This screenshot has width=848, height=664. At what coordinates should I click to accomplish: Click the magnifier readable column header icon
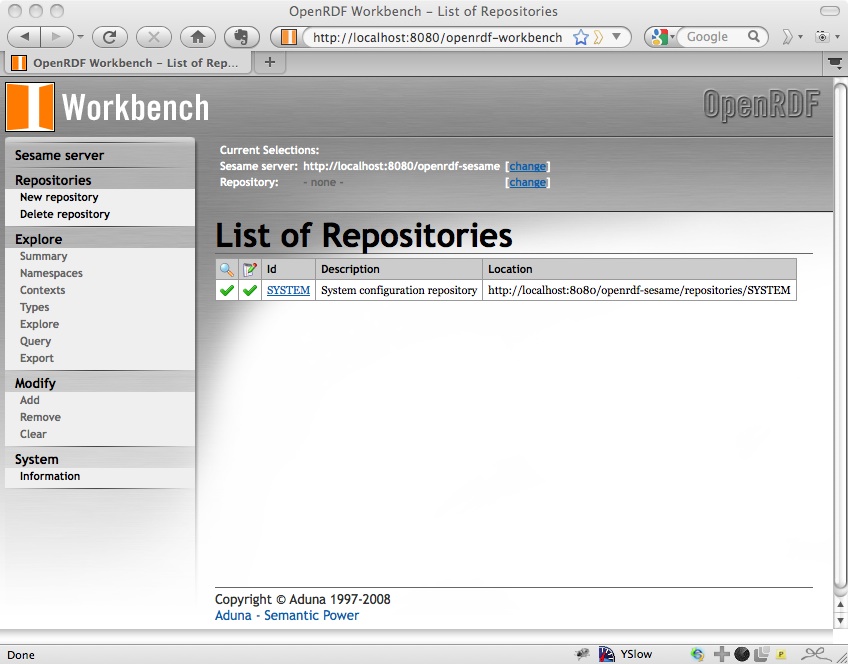[x=227, y=269]
